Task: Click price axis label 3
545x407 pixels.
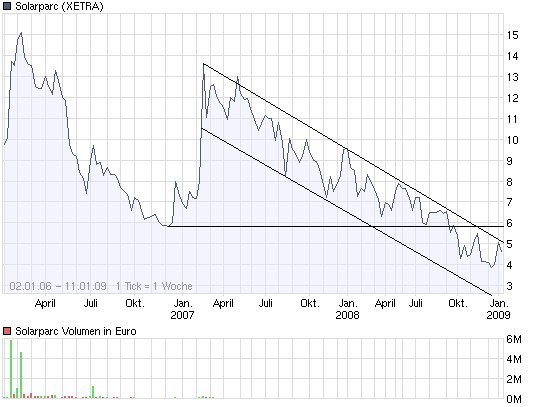Action: (x=510, y=286)
